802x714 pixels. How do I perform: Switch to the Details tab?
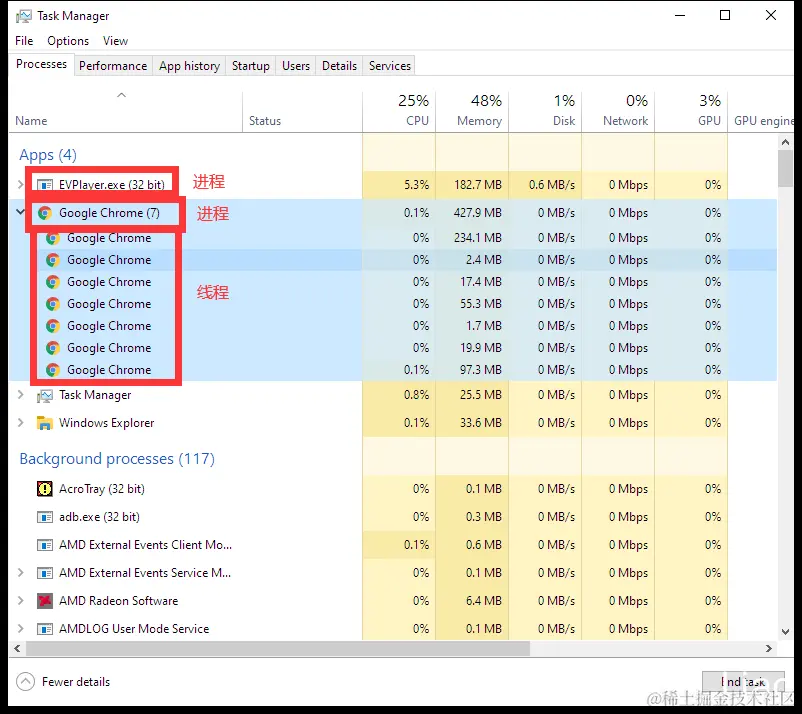pyautogui.click(x=339, y=66)
